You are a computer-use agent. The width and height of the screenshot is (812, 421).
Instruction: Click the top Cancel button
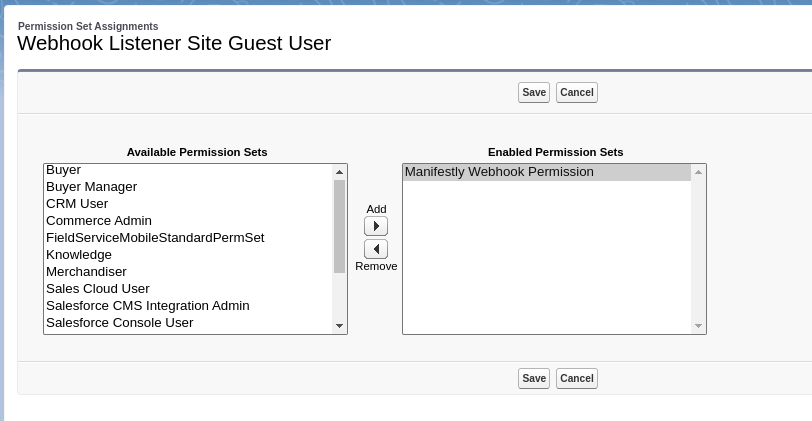[x=577, y=93]
